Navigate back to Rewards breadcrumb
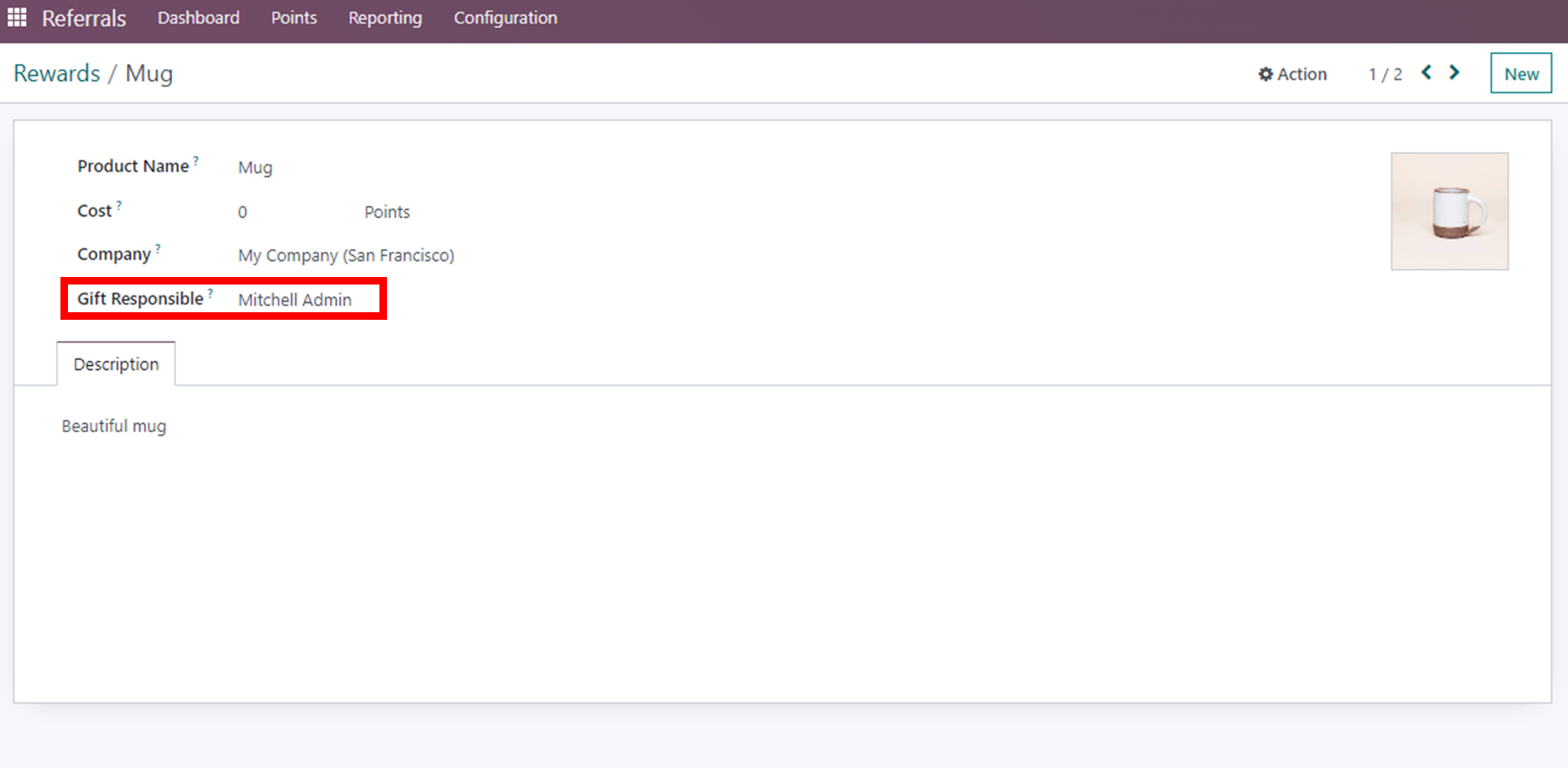This screenshot has width=1568, height=768. (57, 73)
